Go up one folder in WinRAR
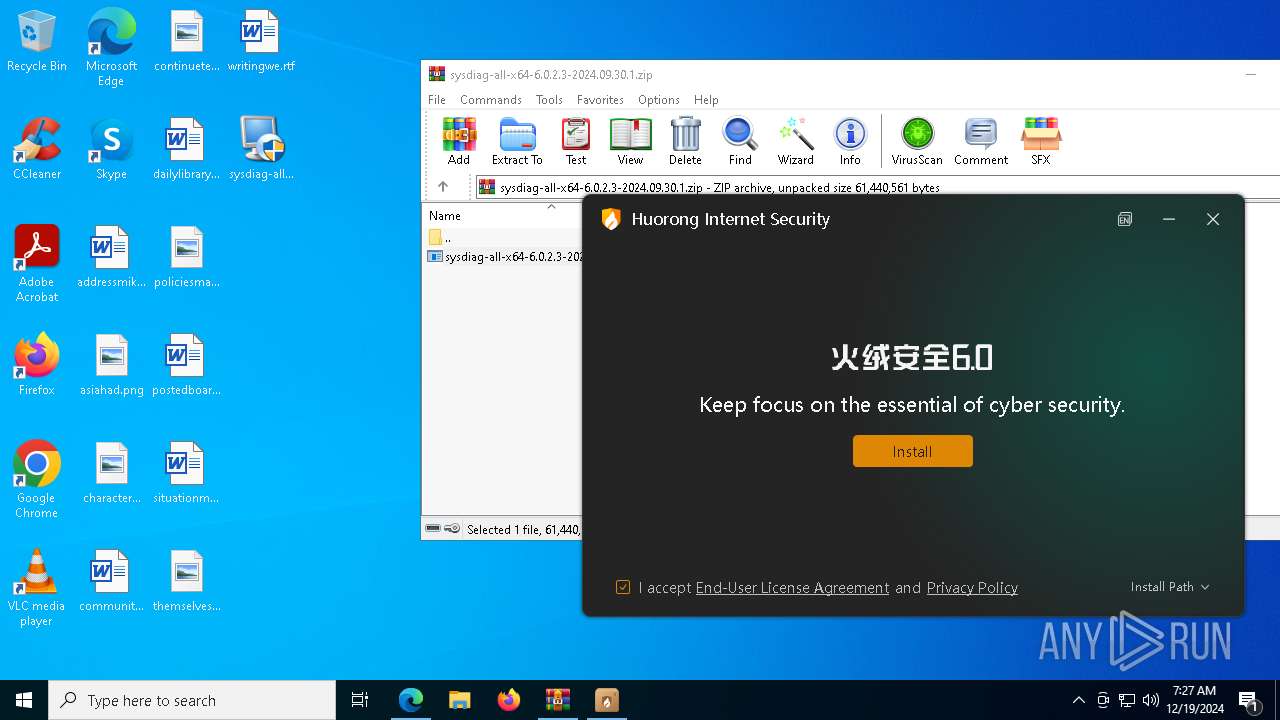Viewport: 1280px width, 720px height. point(443,187)
